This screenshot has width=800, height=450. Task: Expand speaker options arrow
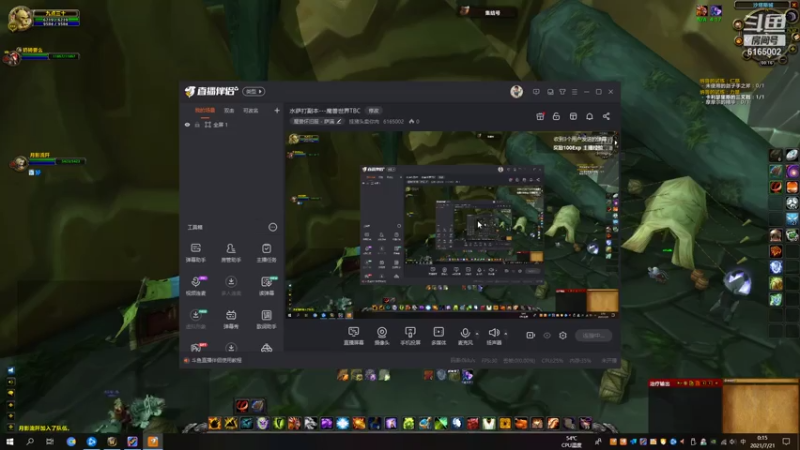tap(506, 334)
